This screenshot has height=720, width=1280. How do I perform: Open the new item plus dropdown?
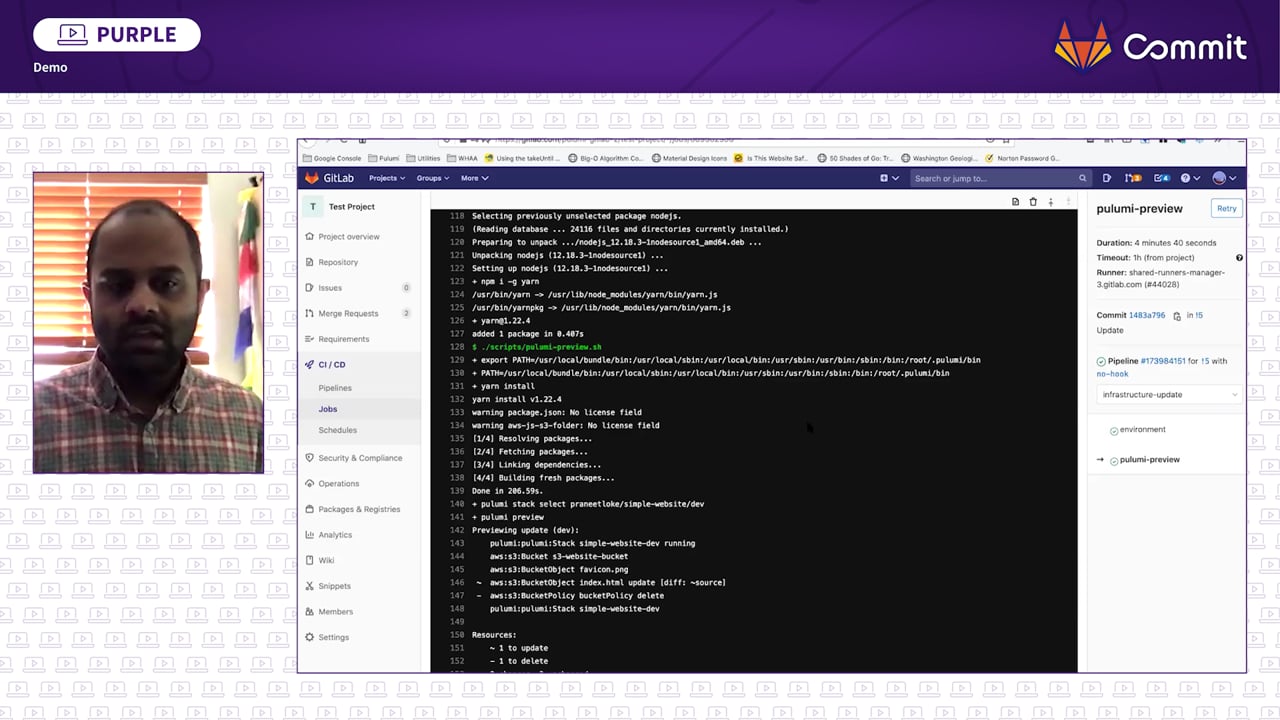coord(888,178)
